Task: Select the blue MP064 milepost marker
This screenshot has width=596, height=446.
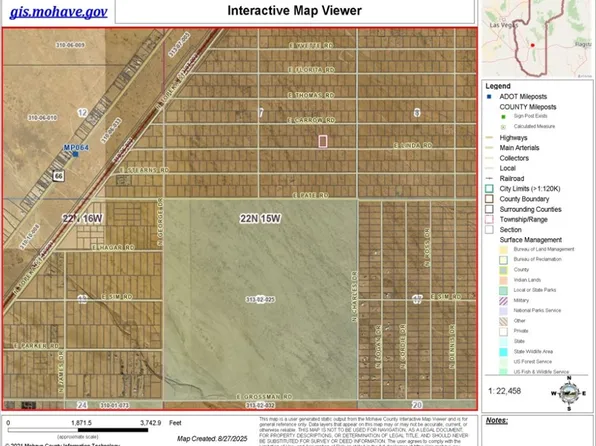Action: [76, 154]
